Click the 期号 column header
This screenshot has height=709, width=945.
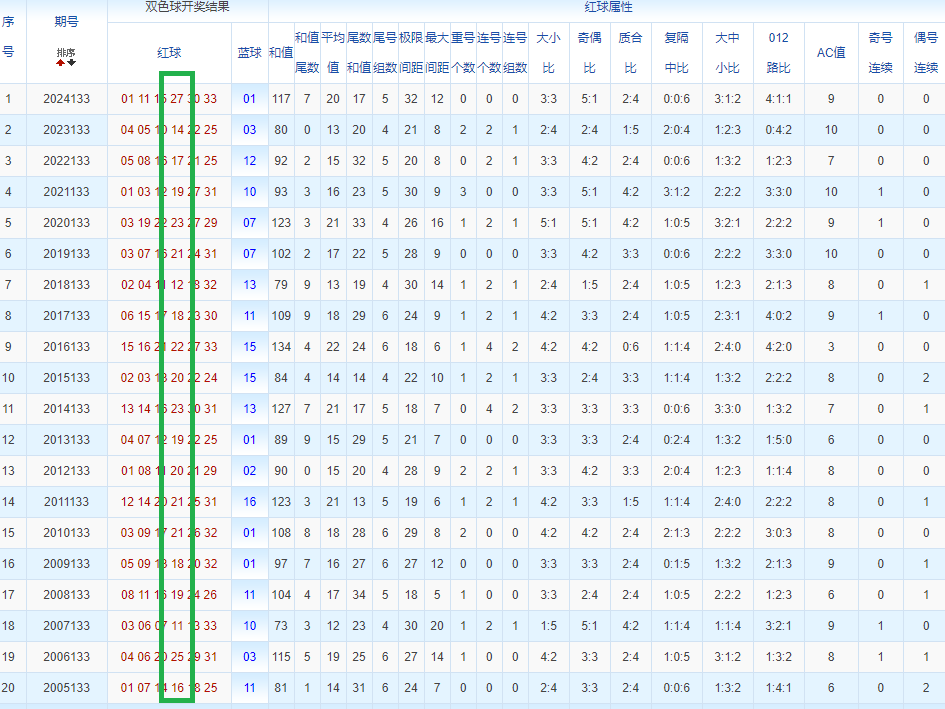click(66, 22)
